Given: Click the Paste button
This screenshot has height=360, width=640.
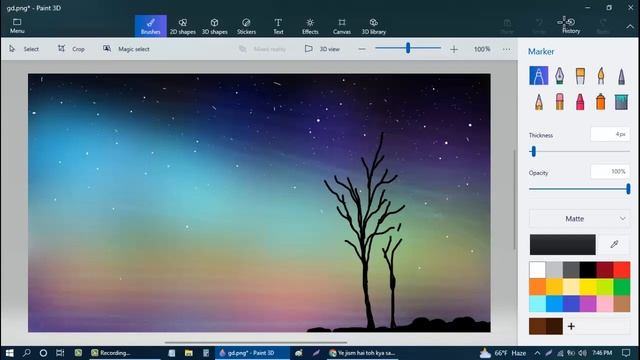Looking at the screenshot, I should click(x=507, y=26).
